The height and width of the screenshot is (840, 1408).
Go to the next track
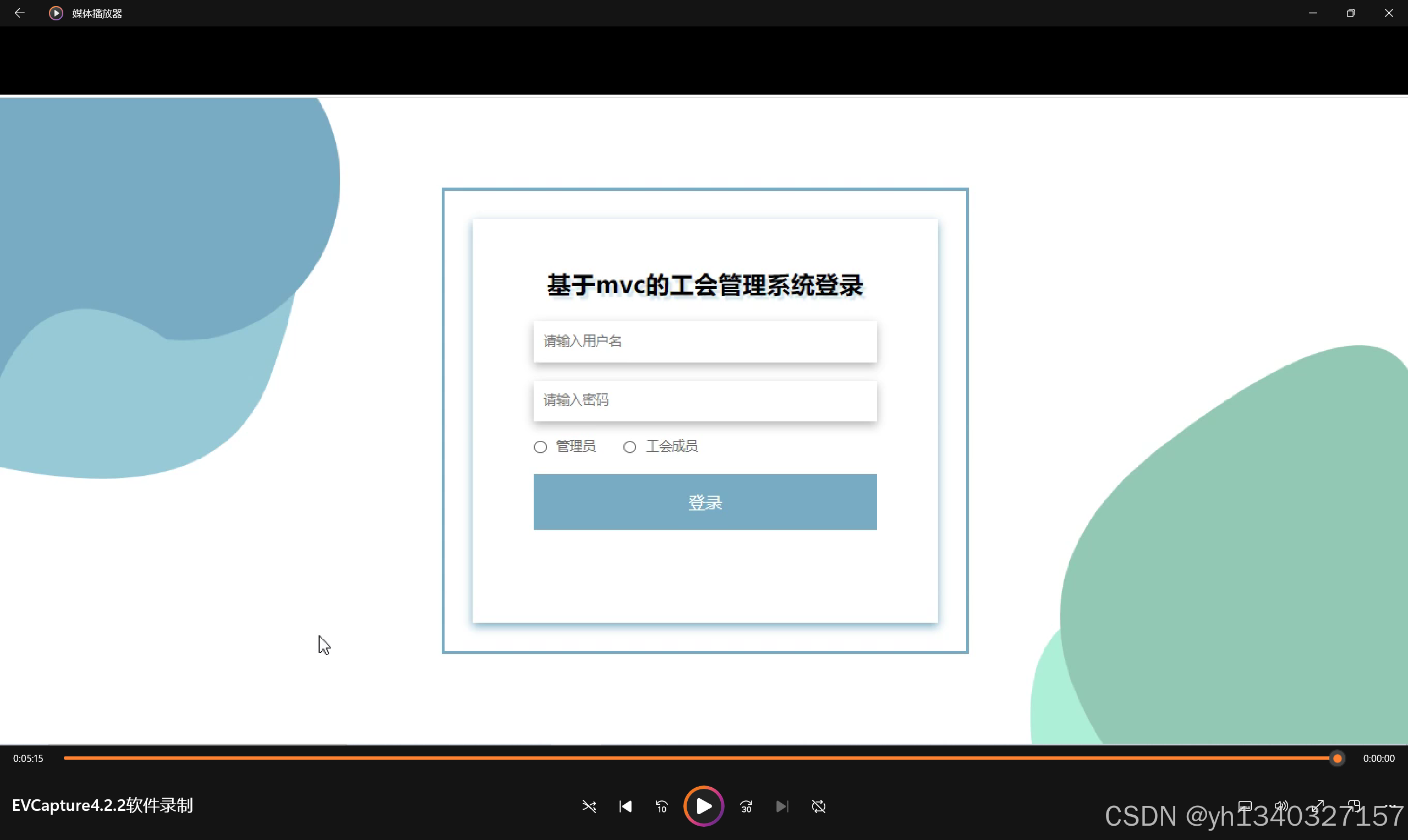[x=782, y=806]
